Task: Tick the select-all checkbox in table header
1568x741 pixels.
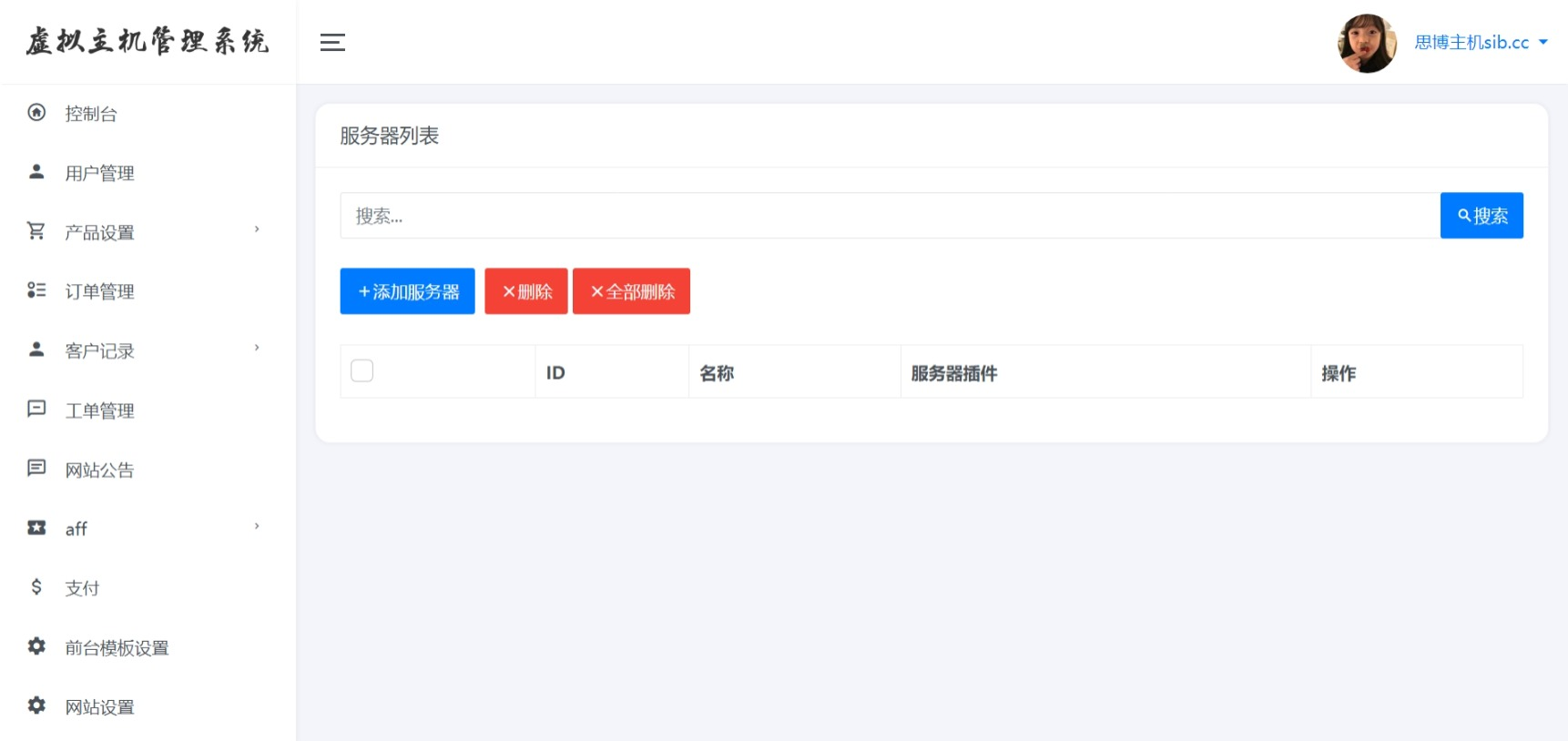Action: [362, 370]
